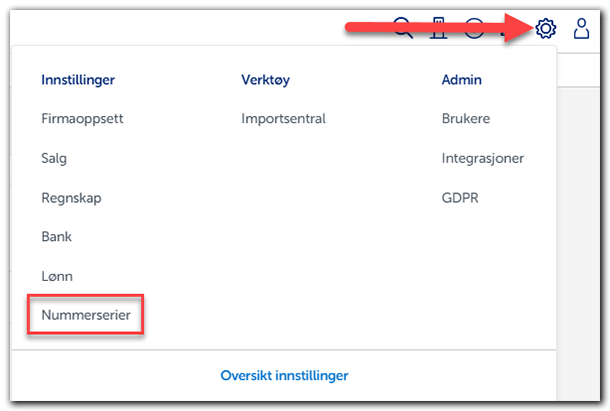
Task: Open the user profile icon
Action: click(x=581, y=29)
